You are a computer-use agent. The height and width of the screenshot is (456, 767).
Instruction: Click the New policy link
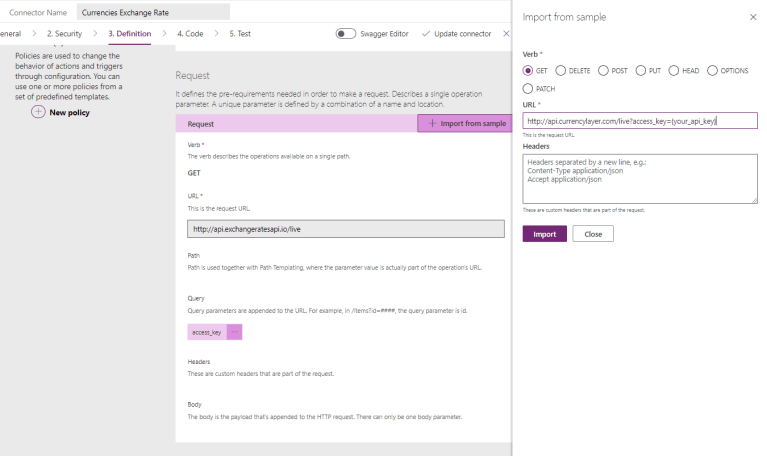coord(69,113)
